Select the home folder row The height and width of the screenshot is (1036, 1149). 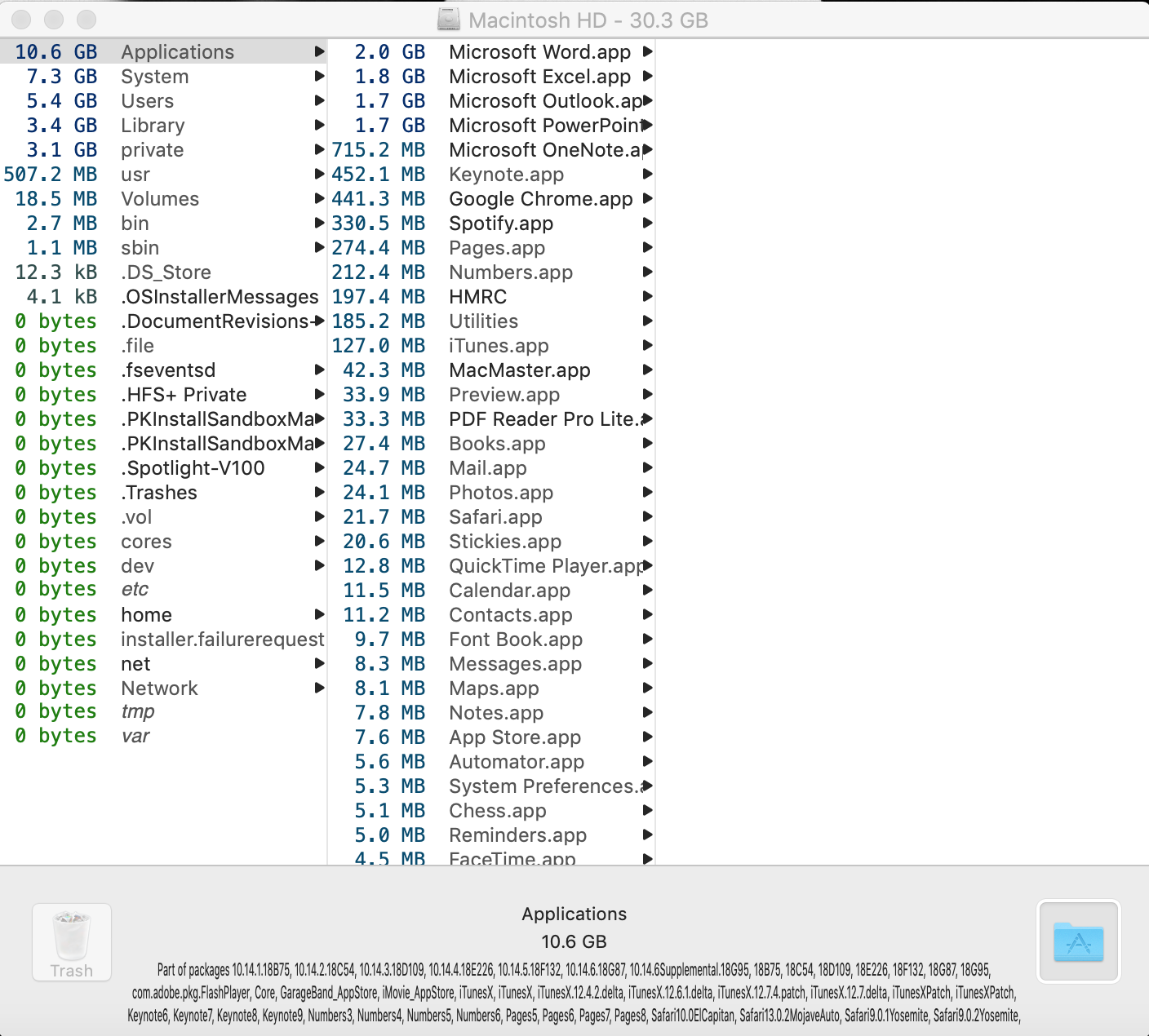163,615
